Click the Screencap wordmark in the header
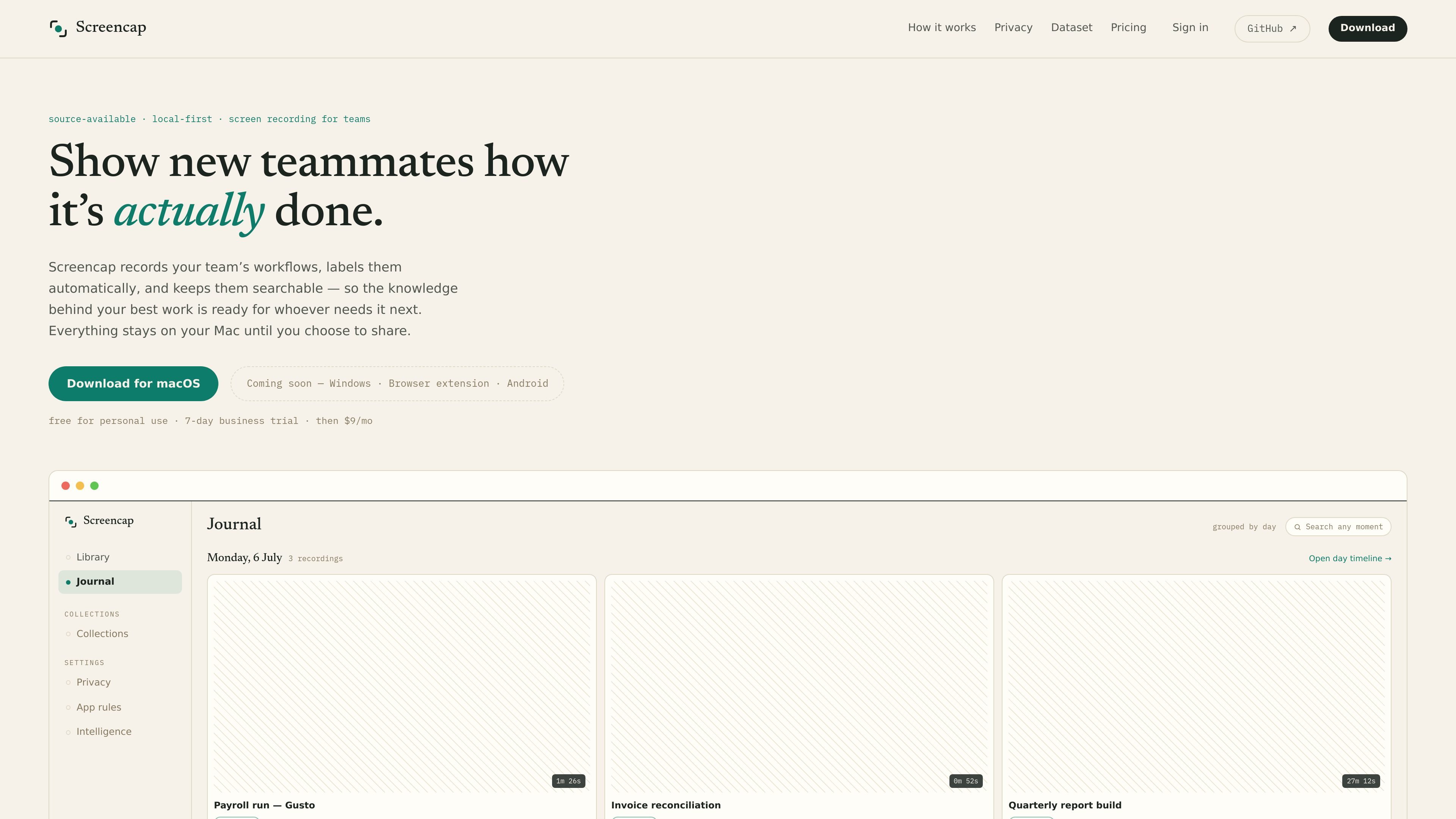The image size is (1456, 819). (111, 27)
